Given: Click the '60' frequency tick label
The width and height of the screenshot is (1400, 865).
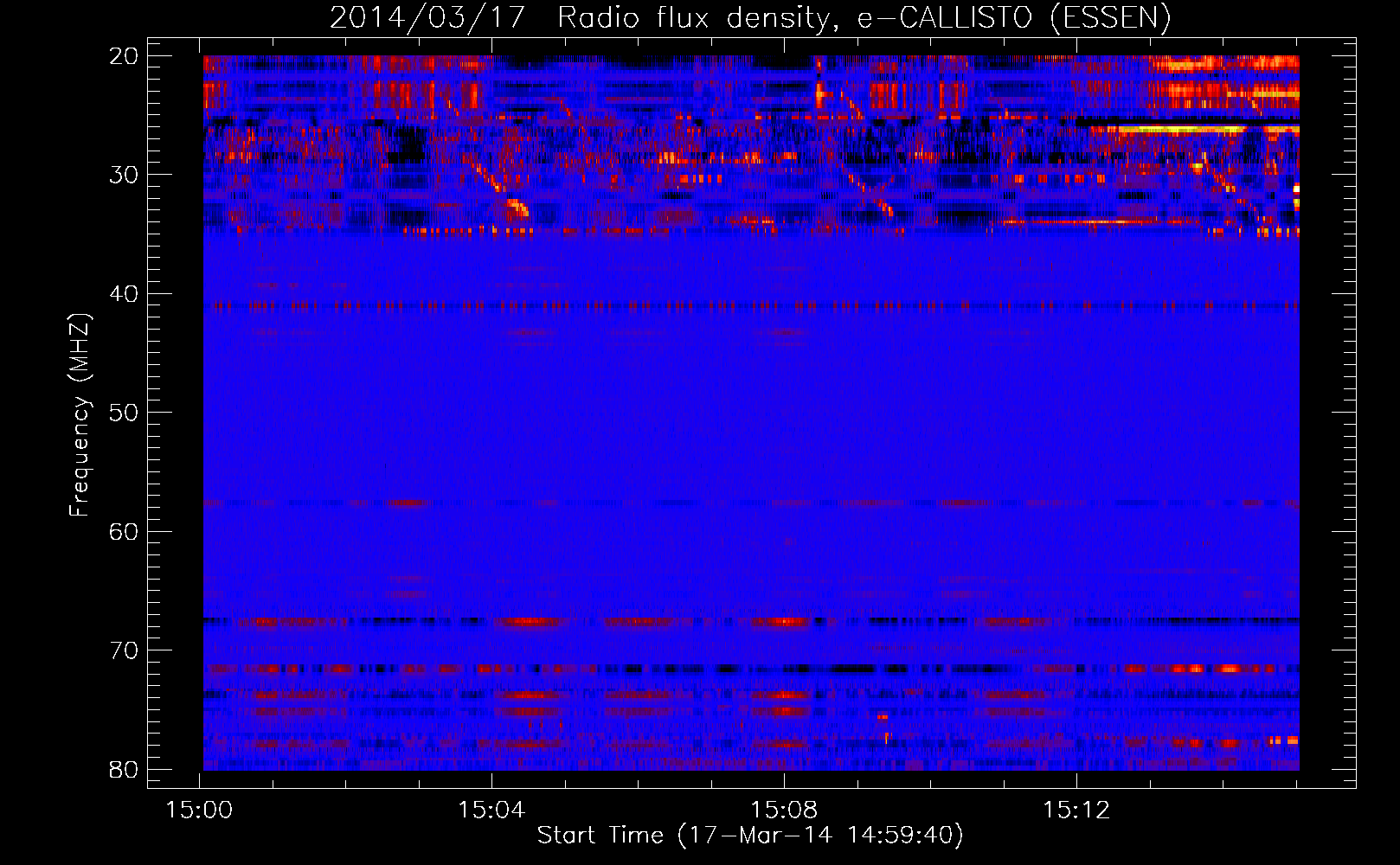Looking at the screenshot, I should tap(124, 532).
